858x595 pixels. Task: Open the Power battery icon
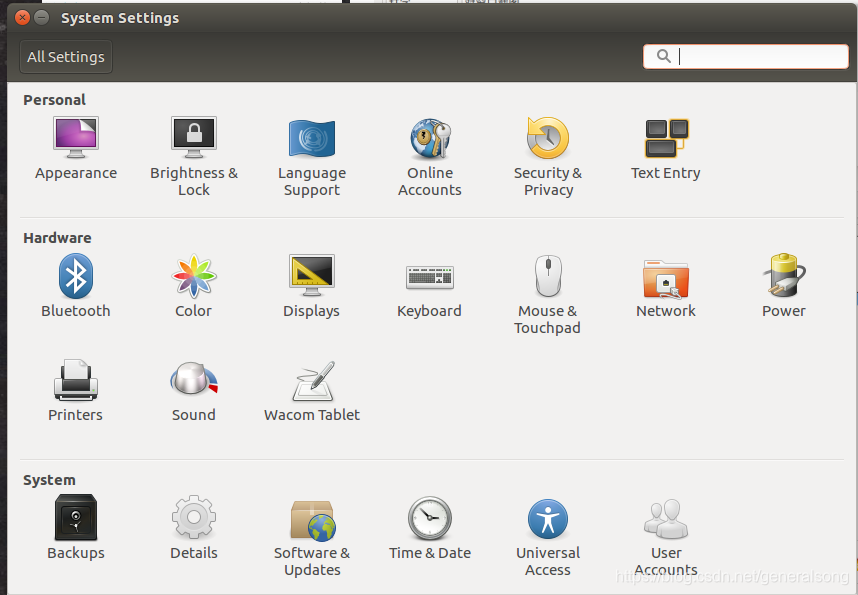(x=784, y=275)
